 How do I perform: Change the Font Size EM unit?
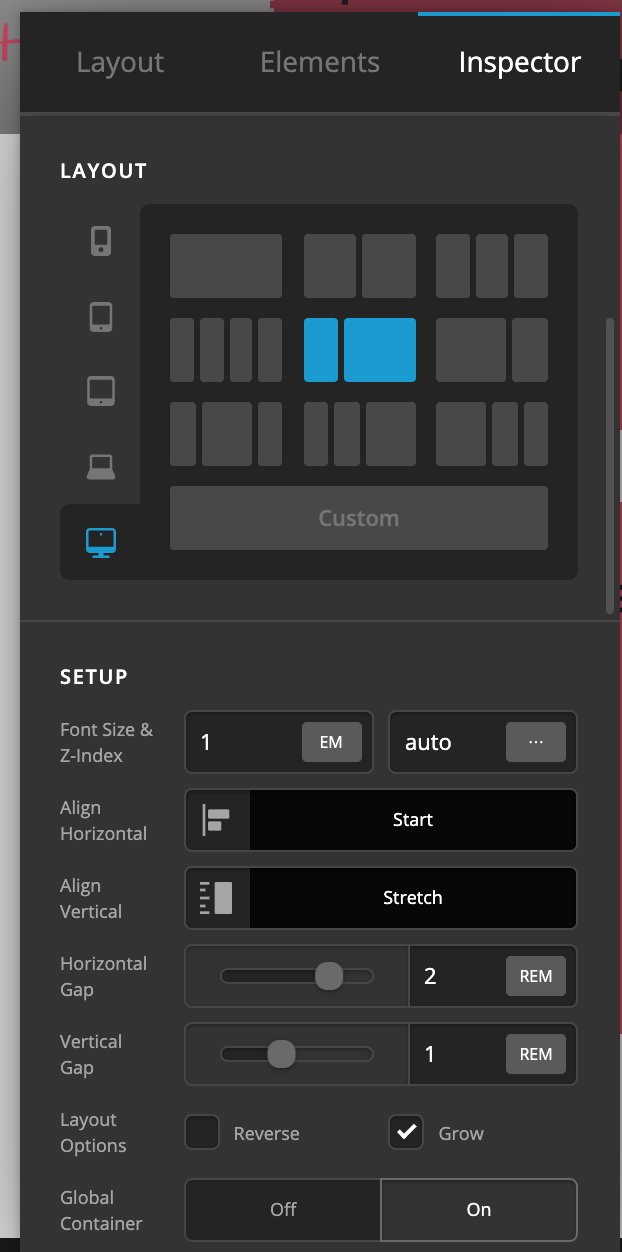pos(331,742)
